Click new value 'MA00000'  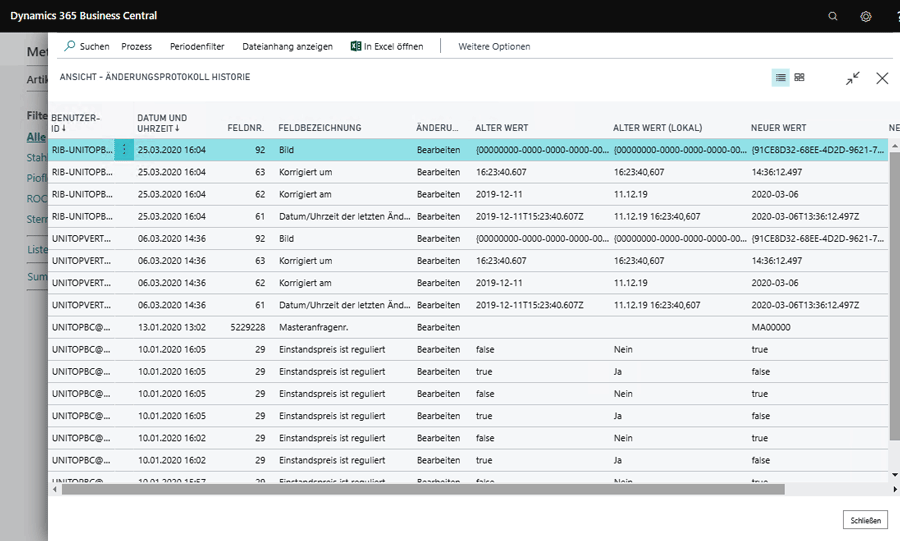pyautogui.click(x=771, y=327)
